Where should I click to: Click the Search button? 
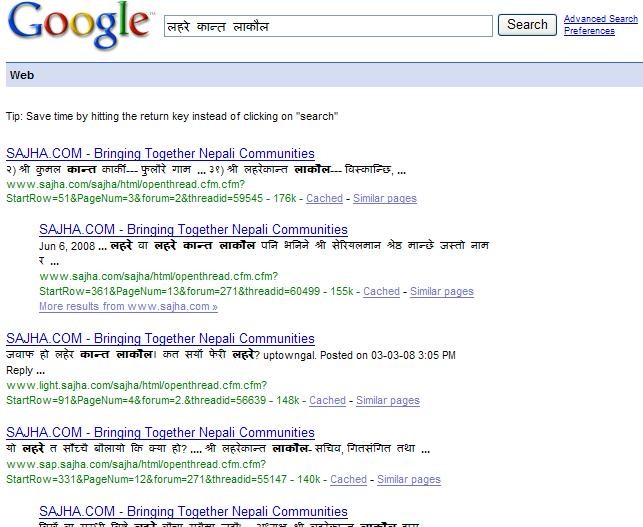pos(527,25)
